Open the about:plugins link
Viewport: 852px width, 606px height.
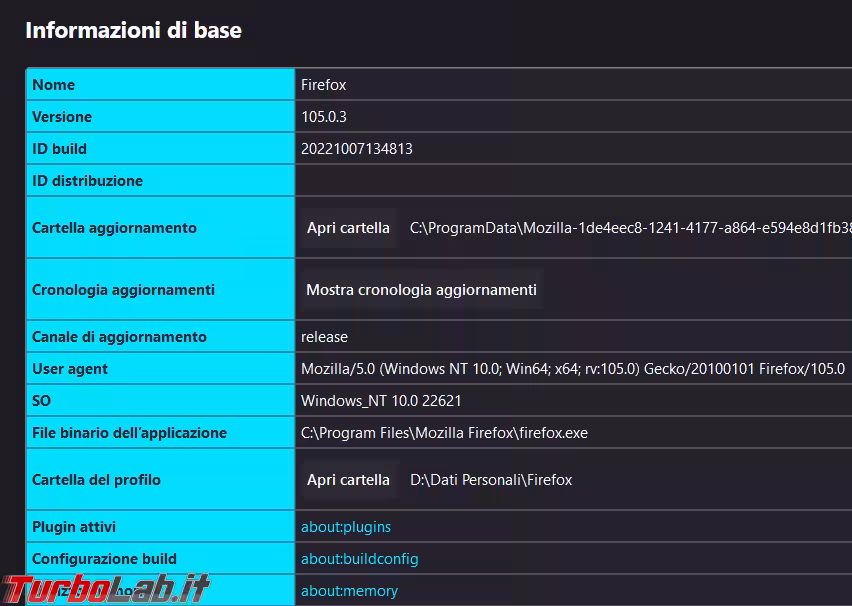tap(346, 527)
